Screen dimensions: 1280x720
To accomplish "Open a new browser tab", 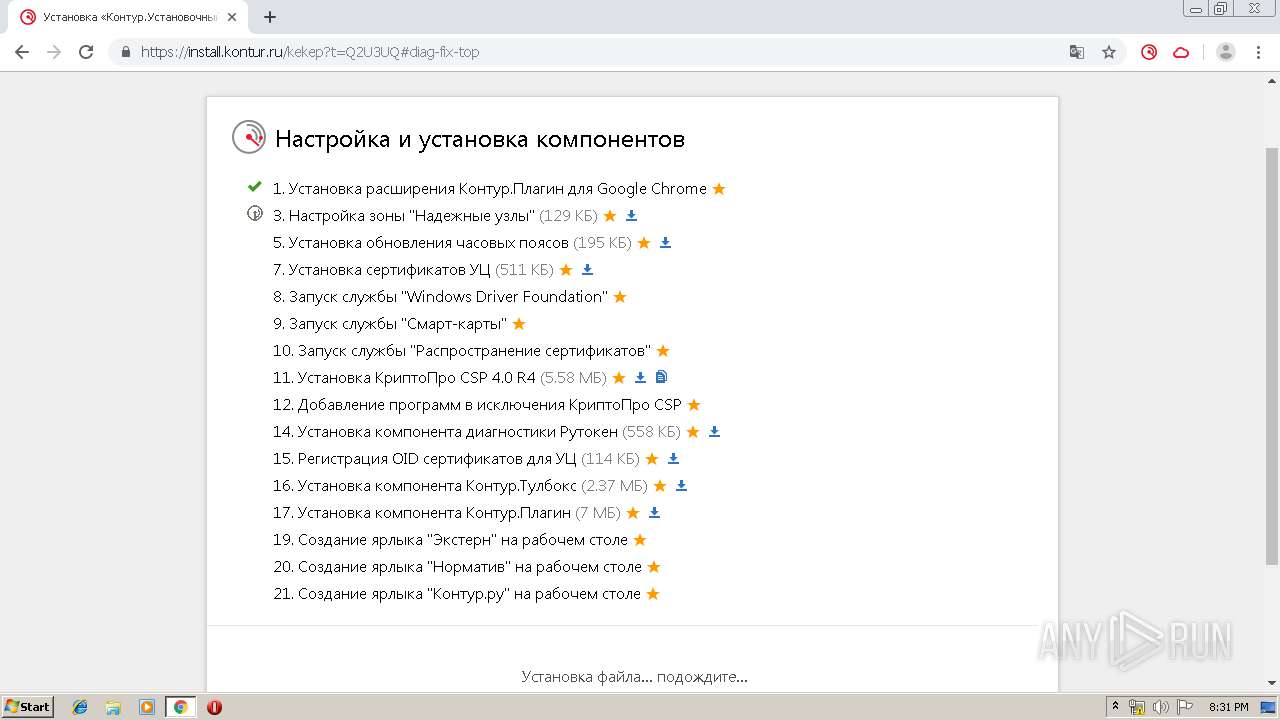I will (x=270, y=17).
